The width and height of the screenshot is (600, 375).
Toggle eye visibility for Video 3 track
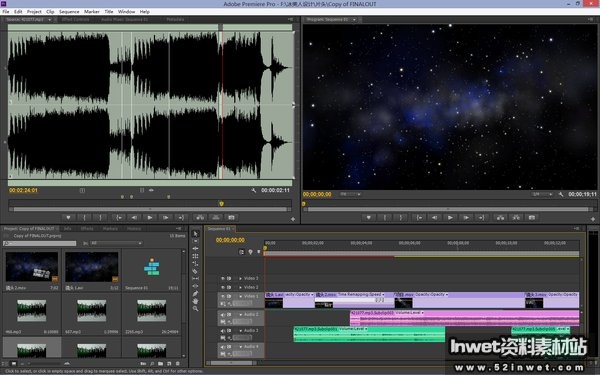(x=223, y=278)
